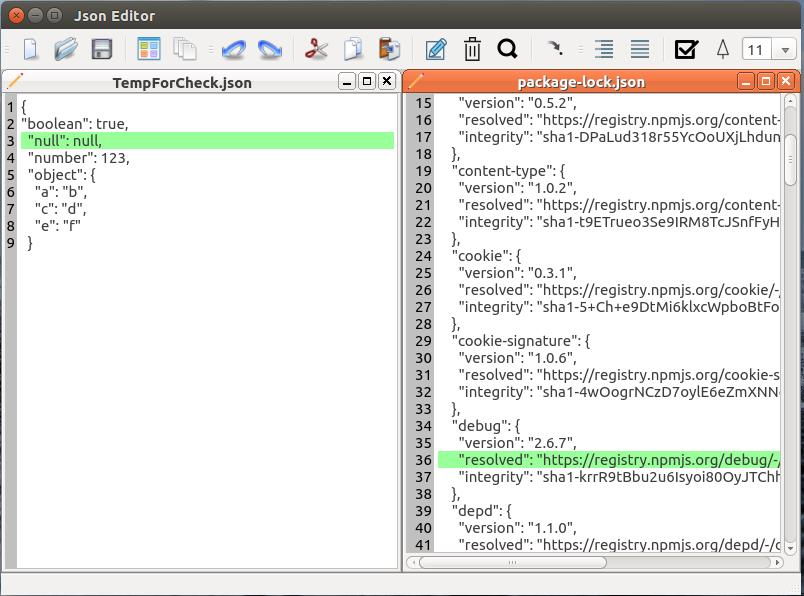
Task: Click the compact lines justify icon
Action: click(x=639, y=50)
